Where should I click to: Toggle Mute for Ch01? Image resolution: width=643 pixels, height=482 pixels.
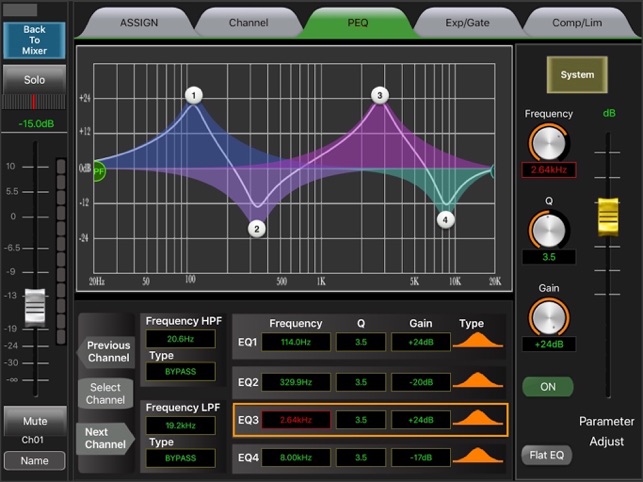(35, 421)
